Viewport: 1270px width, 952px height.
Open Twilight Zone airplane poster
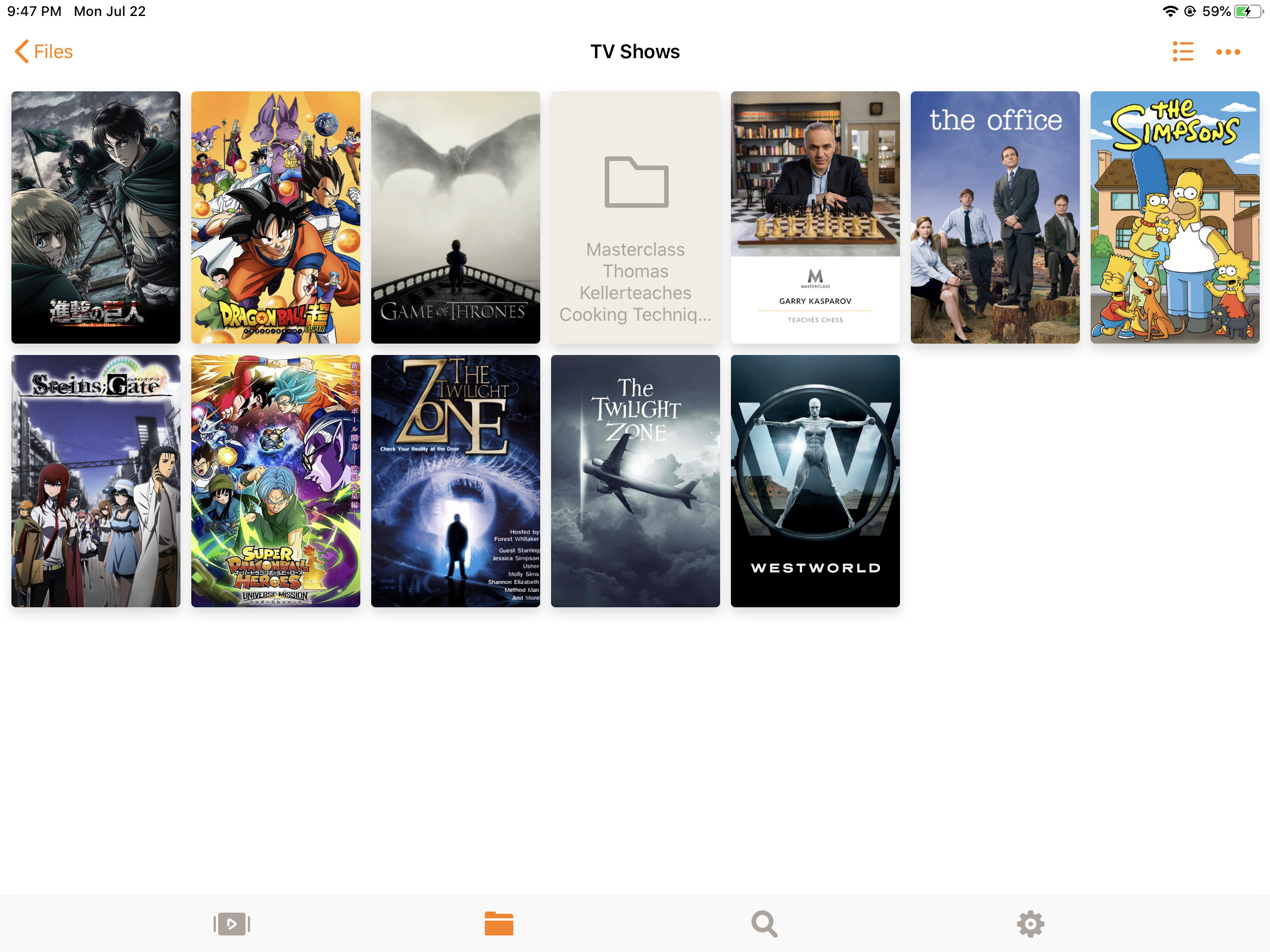click(635, 481)
